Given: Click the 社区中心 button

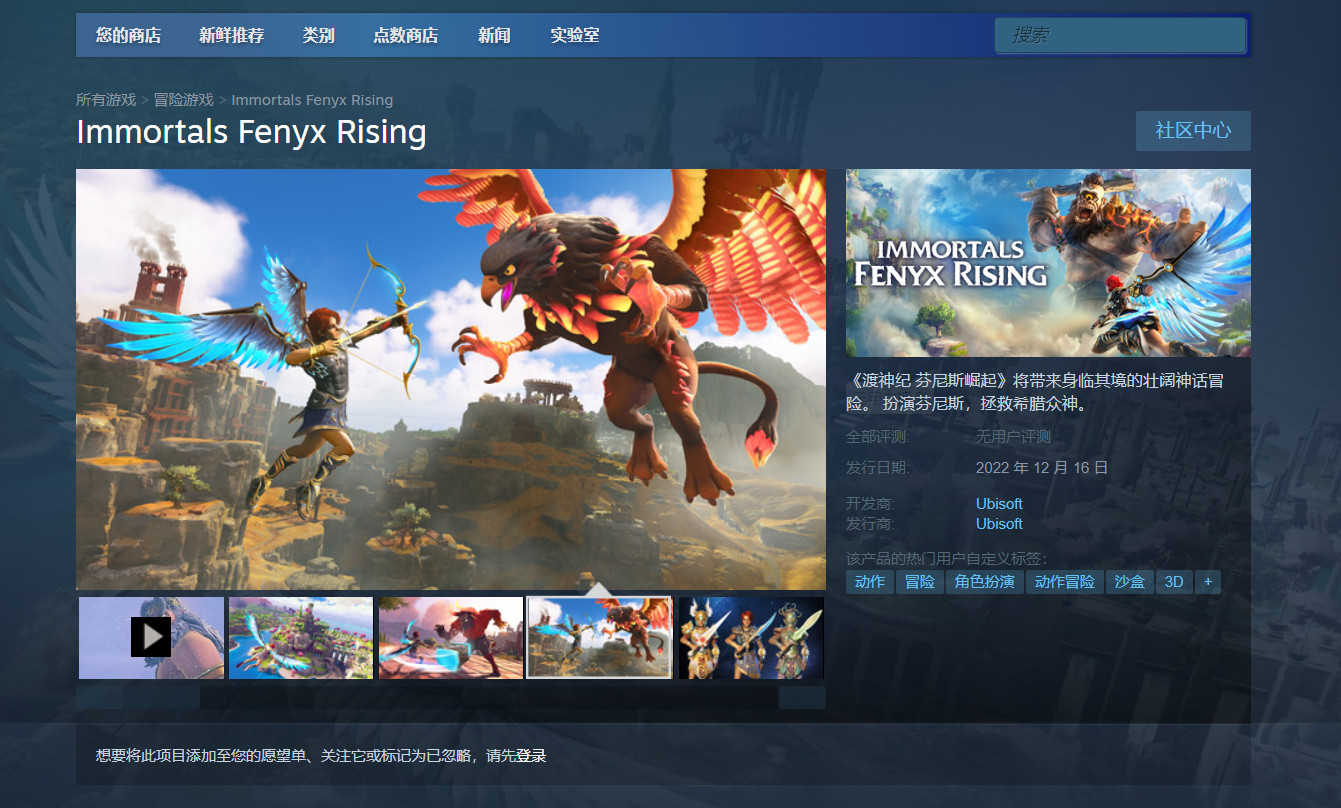Looking at the screenshot, I should point(1193,130).
